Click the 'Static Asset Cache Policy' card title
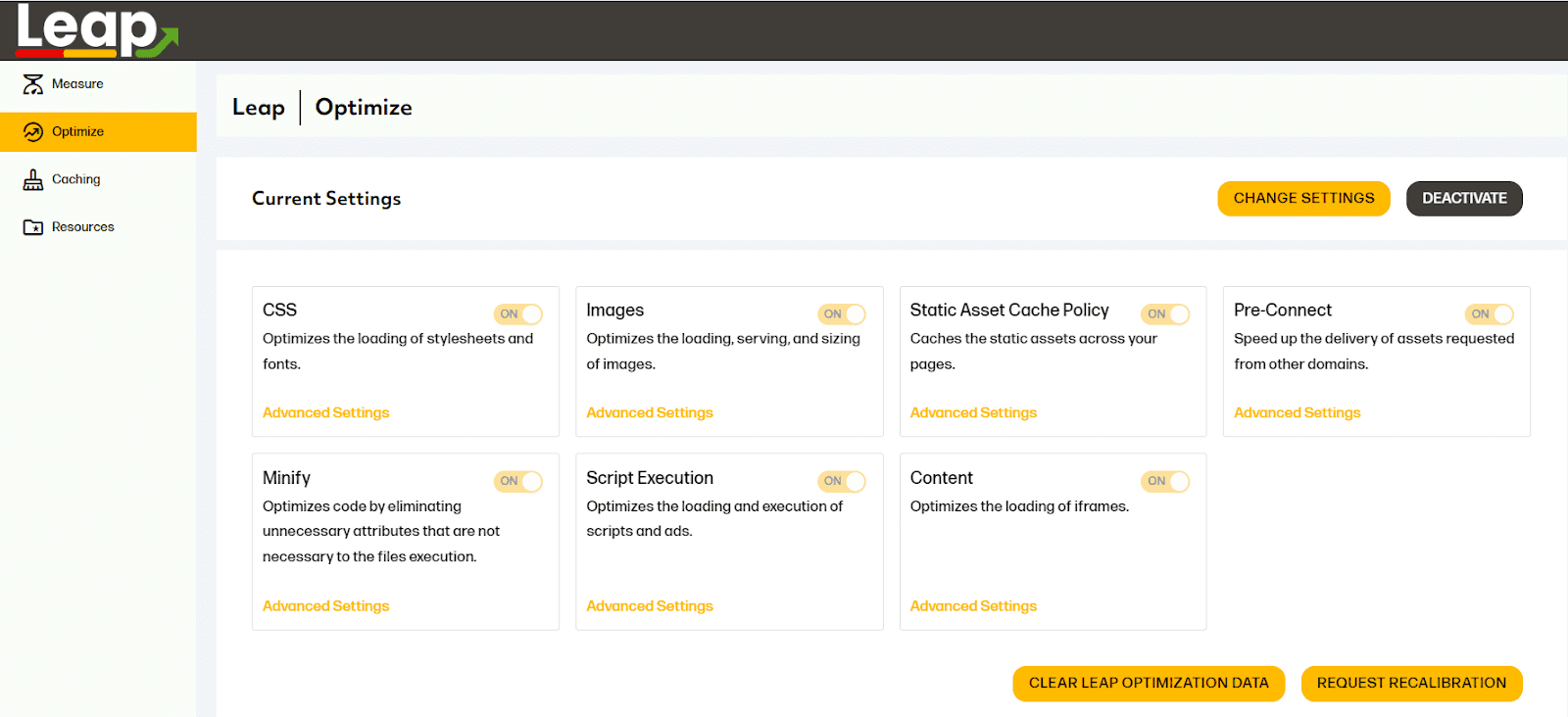Screen dimensions: 1568x717 (x=1009, y=311)
